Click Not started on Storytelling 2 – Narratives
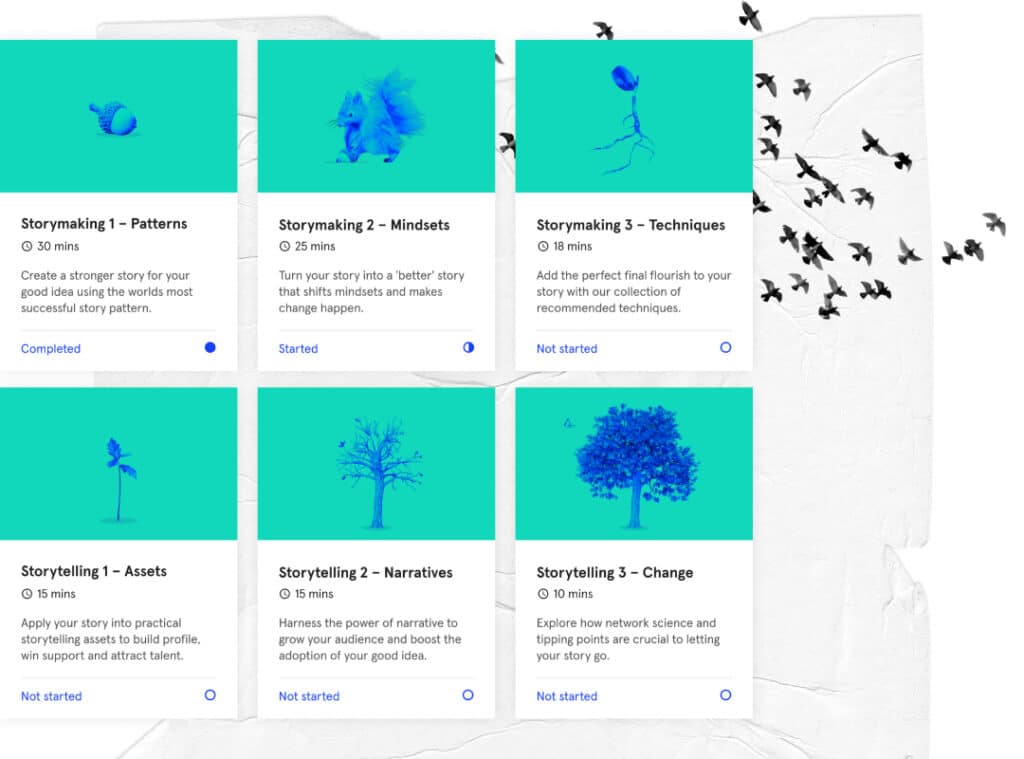This screenshot has height=759, width=1024. [310, 696]
